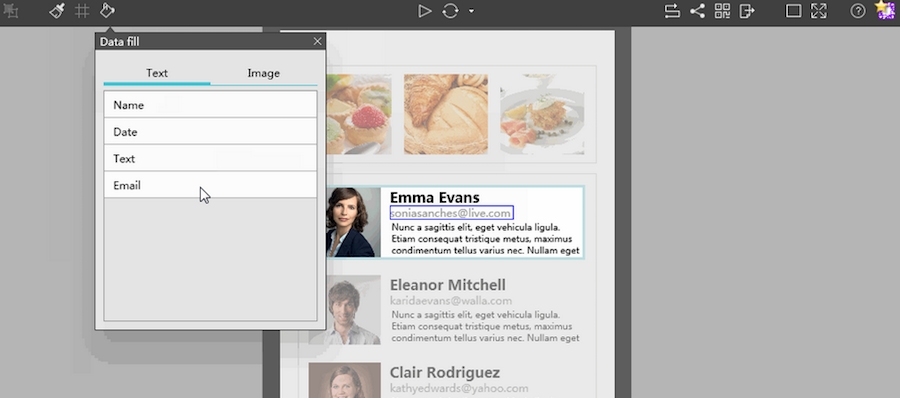This screenshot has height=398, width=900.
Task: Click the swap arrows icon in toolbar
Action: point(672,11)
